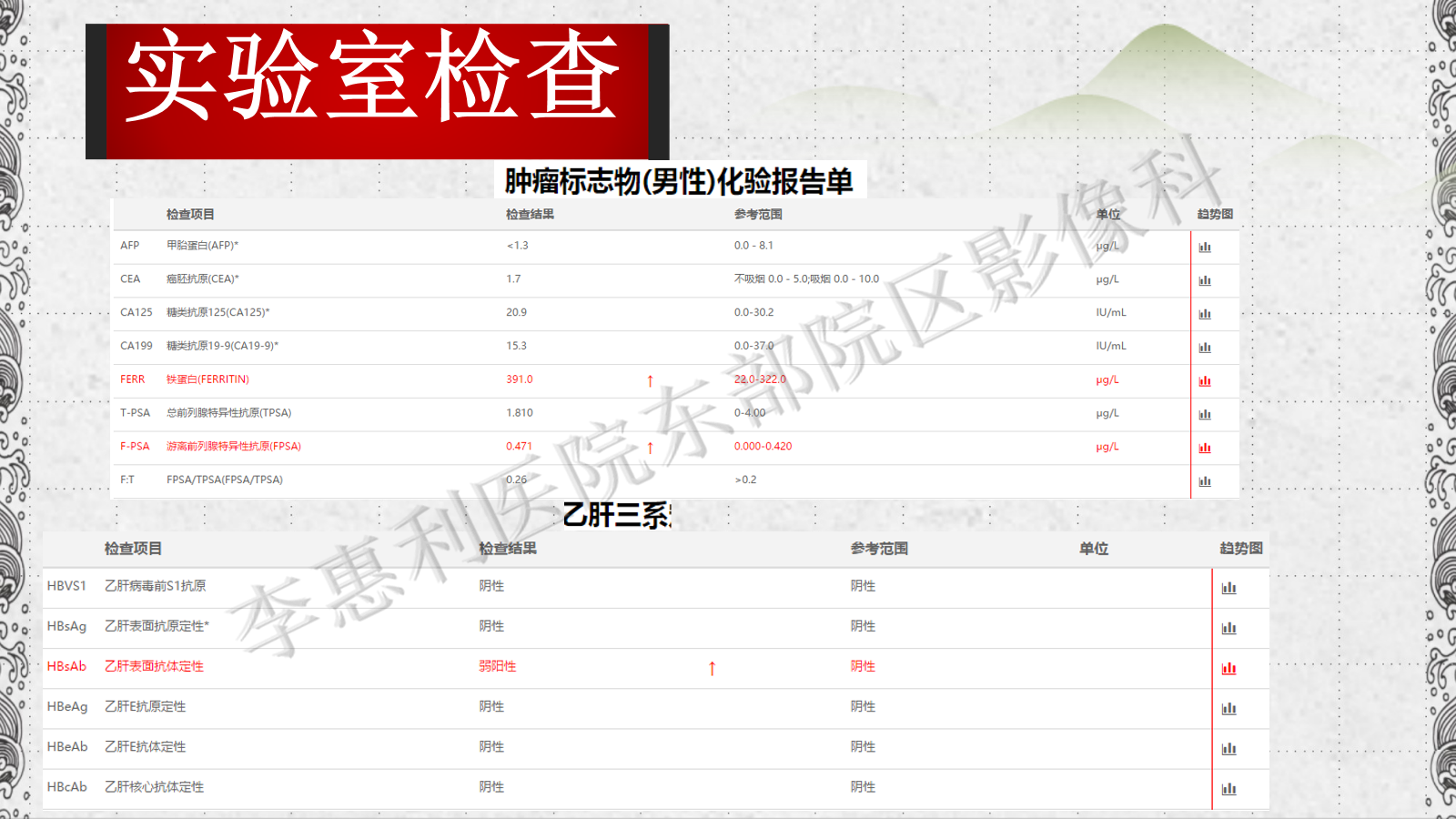
Task: Click 单位 header in hepatitis B table
Action: [x=1094, y=548]
